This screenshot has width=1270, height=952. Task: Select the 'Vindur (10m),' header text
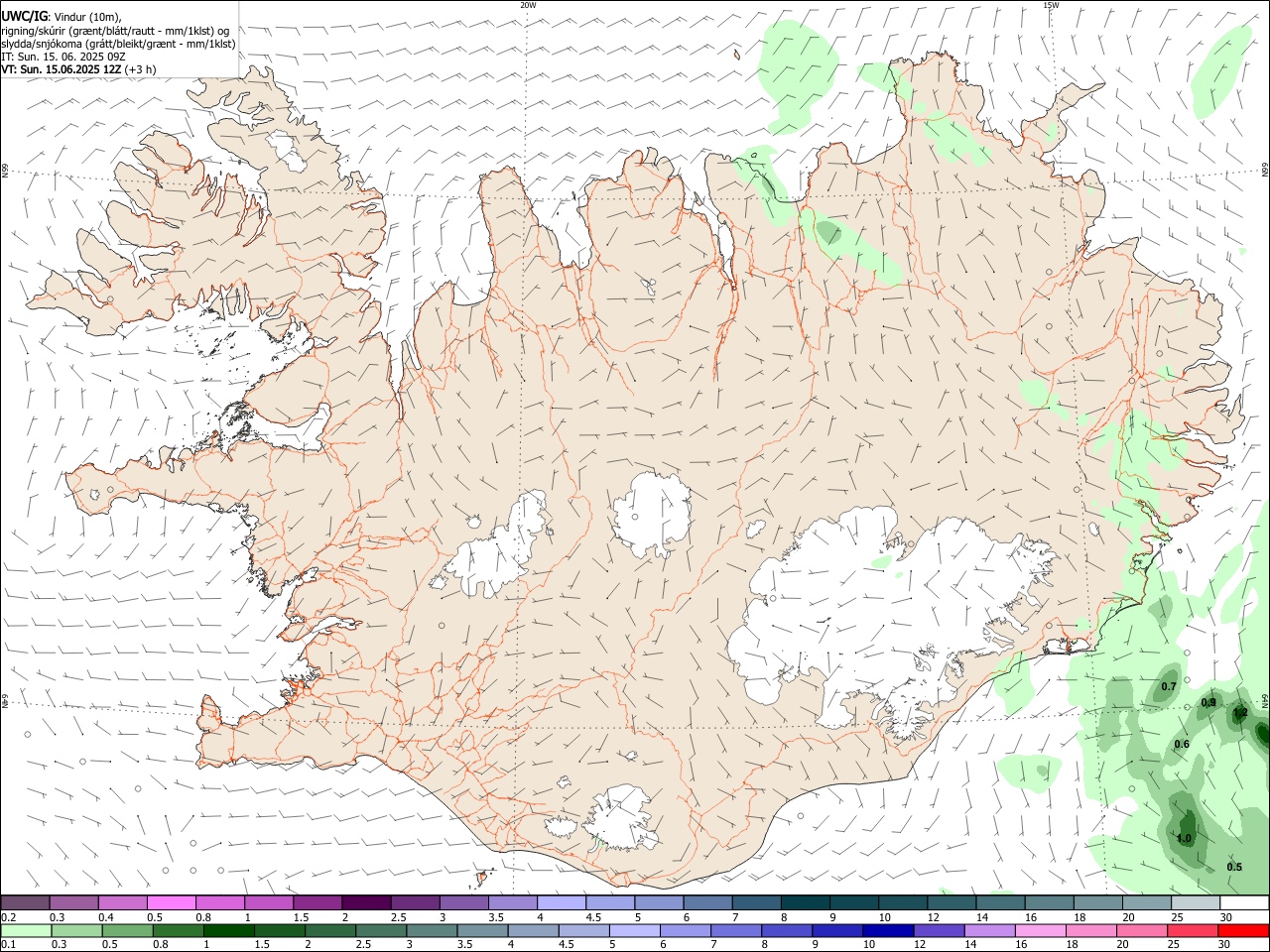point(86,16)
